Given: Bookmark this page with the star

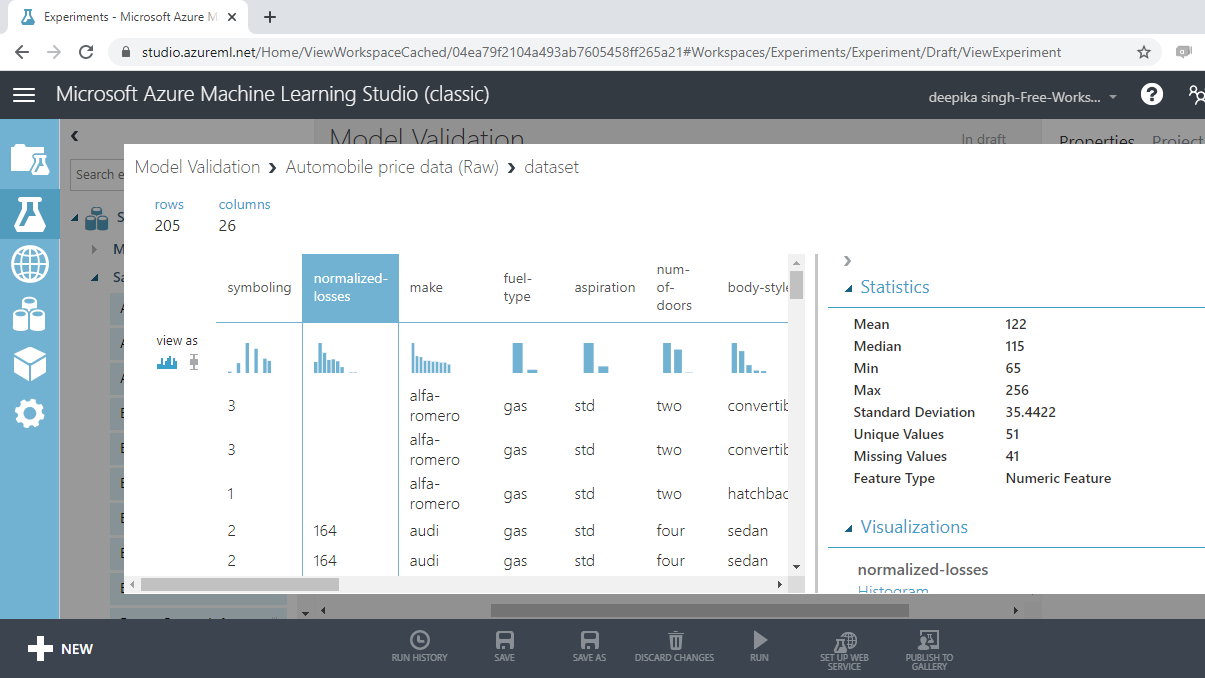Looking at the screenshot, I should point(1144,52).
